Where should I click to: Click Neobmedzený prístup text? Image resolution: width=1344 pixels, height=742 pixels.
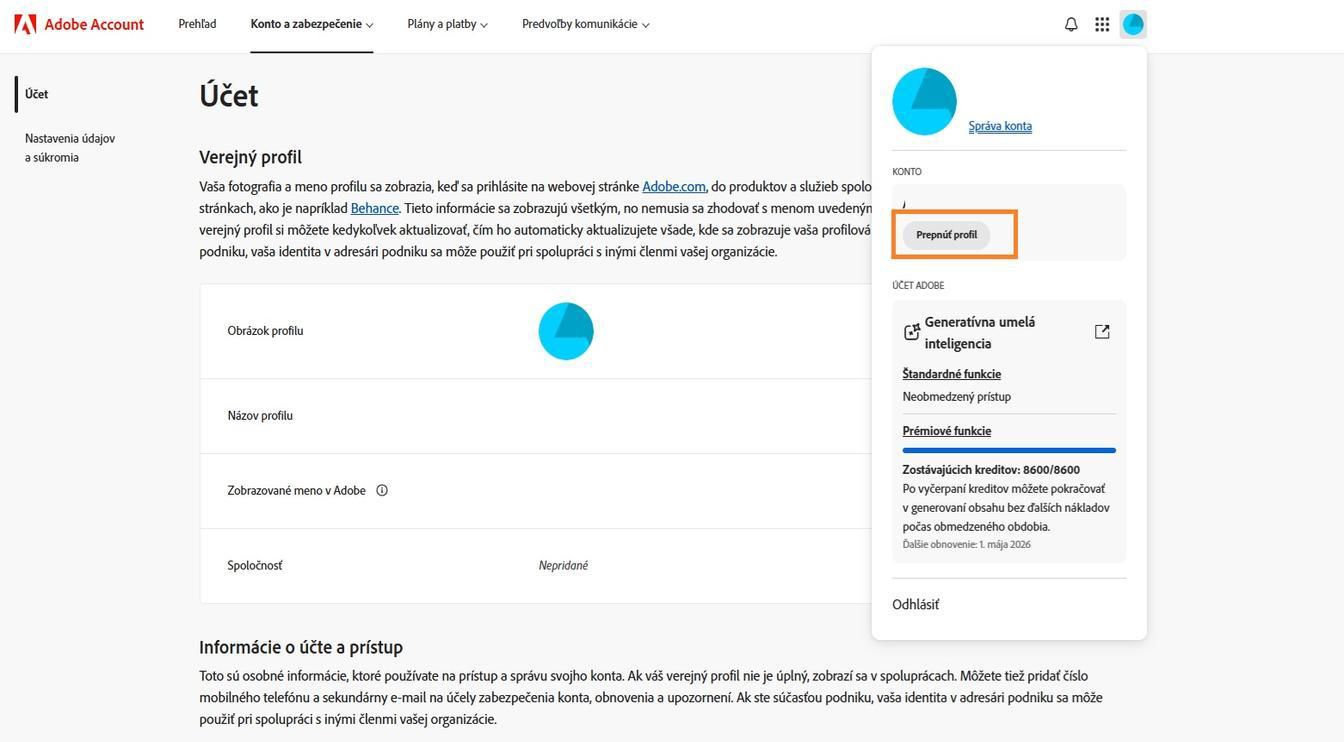(x=956, y=397)
